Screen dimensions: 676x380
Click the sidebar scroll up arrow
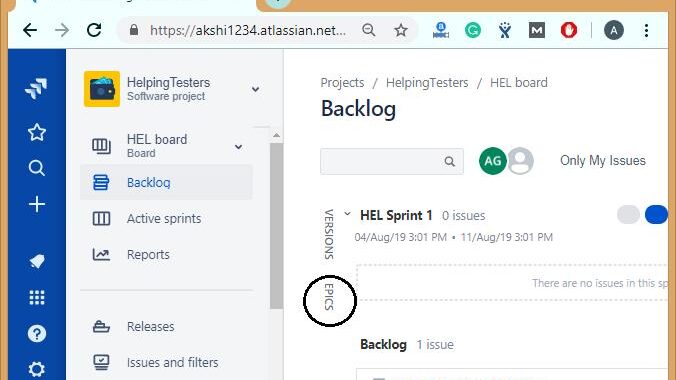click(276, 135)
